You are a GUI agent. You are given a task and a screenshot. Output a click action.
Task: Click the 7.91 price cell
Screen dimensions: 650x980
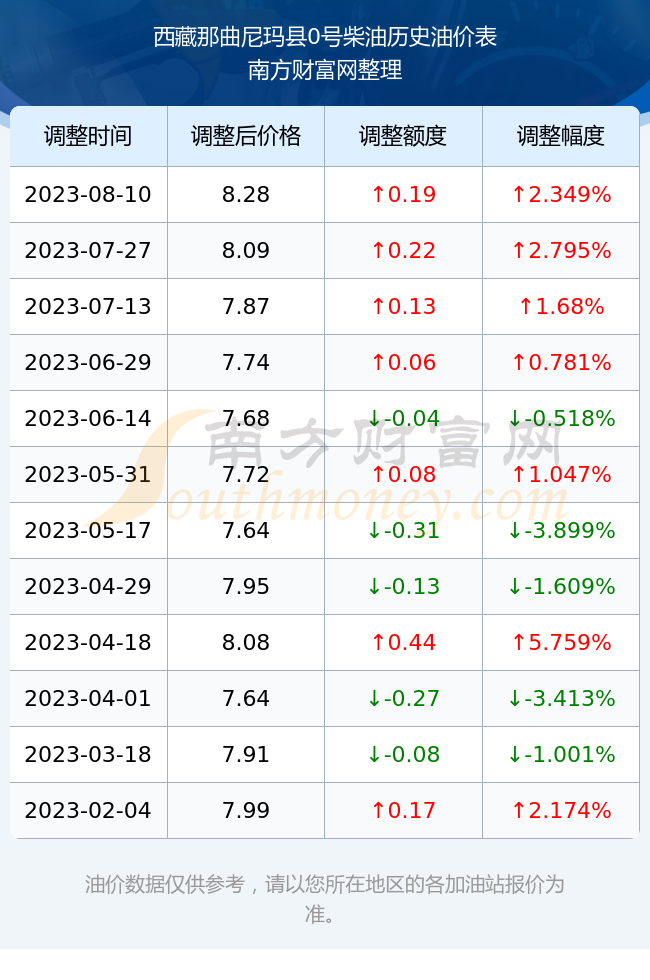pos(246,754)
